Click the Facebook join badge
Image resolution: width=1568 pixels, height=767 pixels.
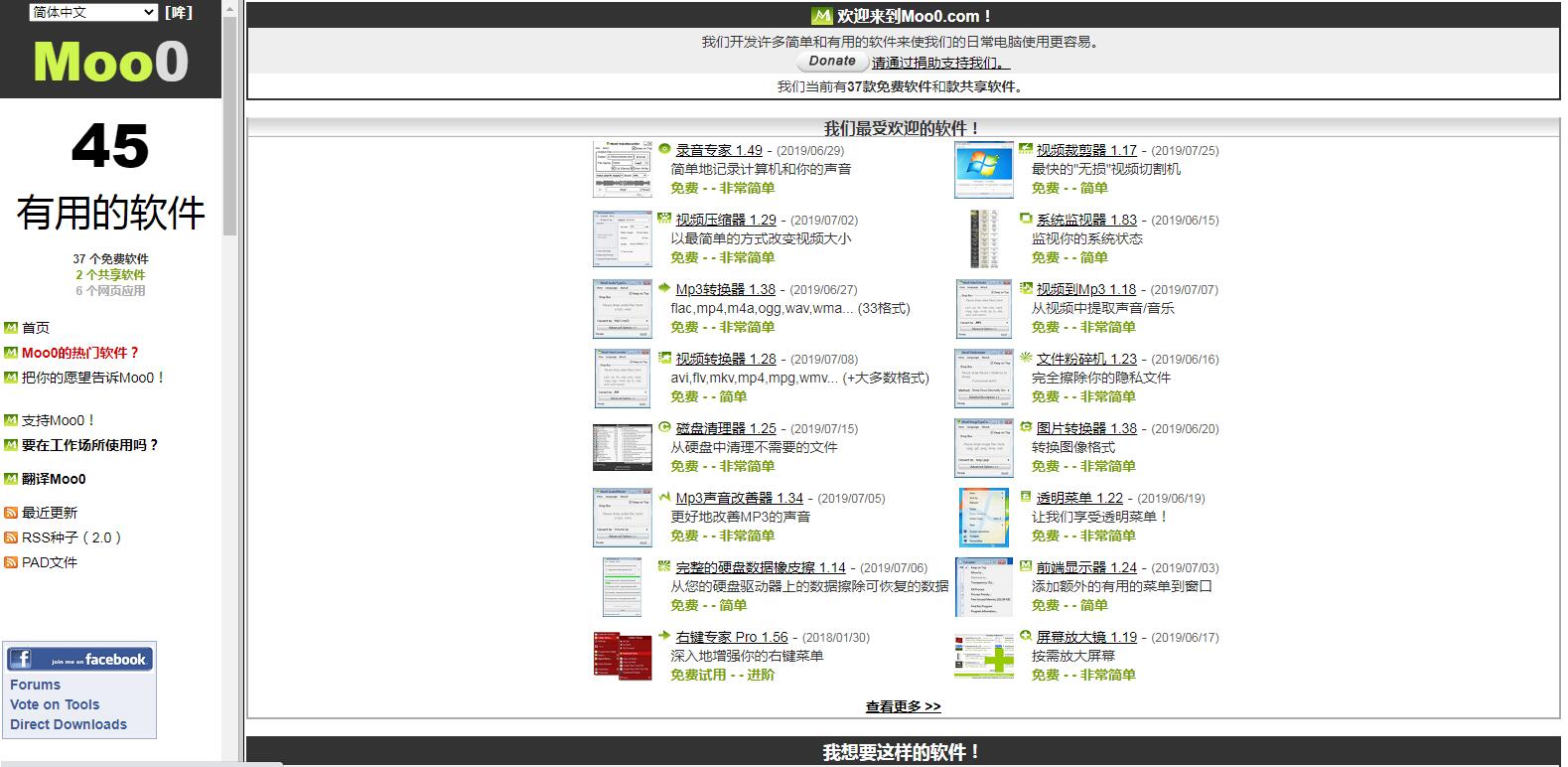[x=79, y=659]
